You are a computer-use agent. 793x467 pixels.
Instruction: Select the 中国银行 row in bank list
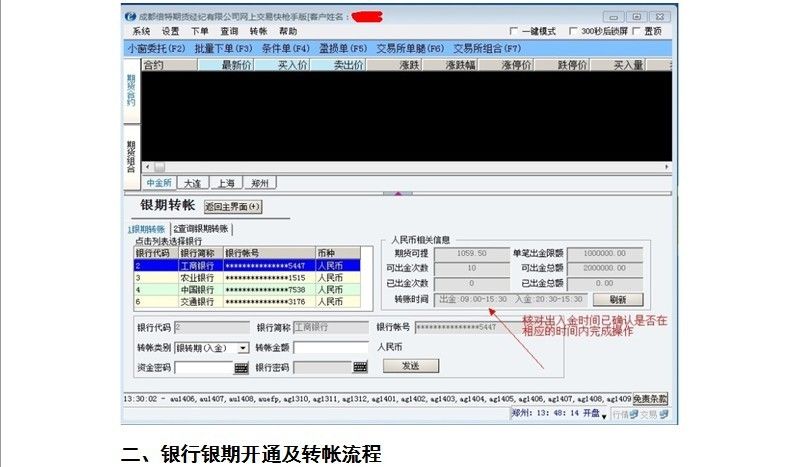tap(196, 289)
